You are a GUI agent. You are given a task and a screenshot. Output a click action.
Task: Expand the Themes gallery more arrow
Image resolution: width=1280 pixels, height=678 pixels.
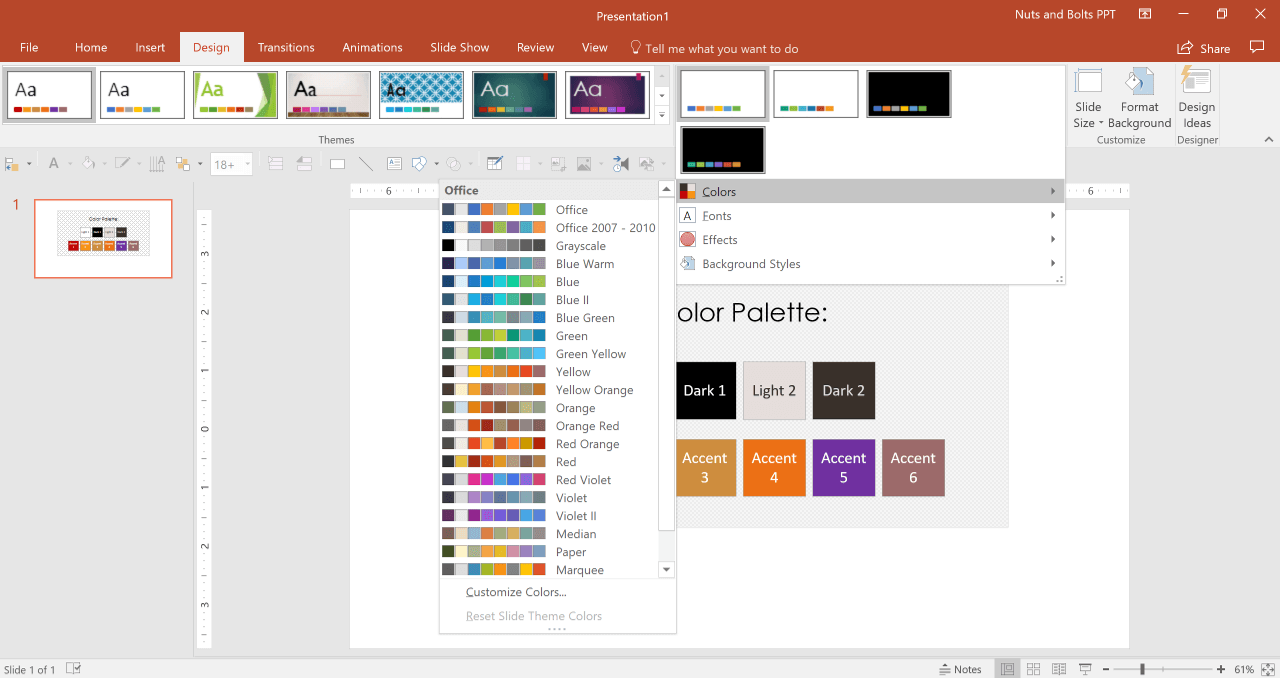pyautogui.click(x=661, y=116)
